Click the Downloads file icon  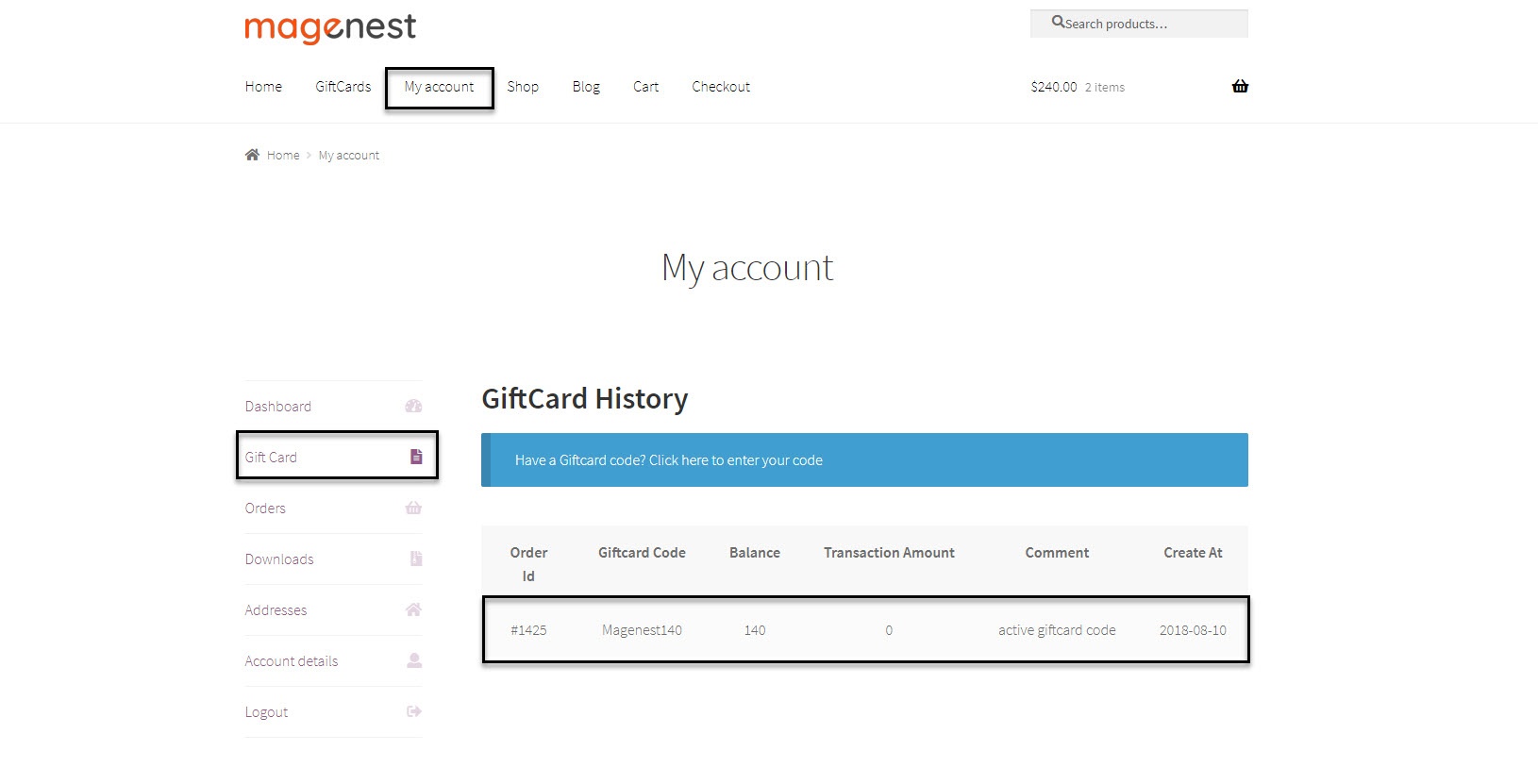point(416,559)
